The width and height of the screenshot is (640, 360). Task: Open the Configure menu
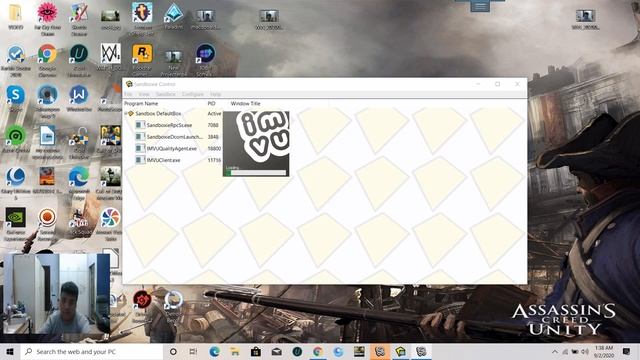tap(193, 94)
